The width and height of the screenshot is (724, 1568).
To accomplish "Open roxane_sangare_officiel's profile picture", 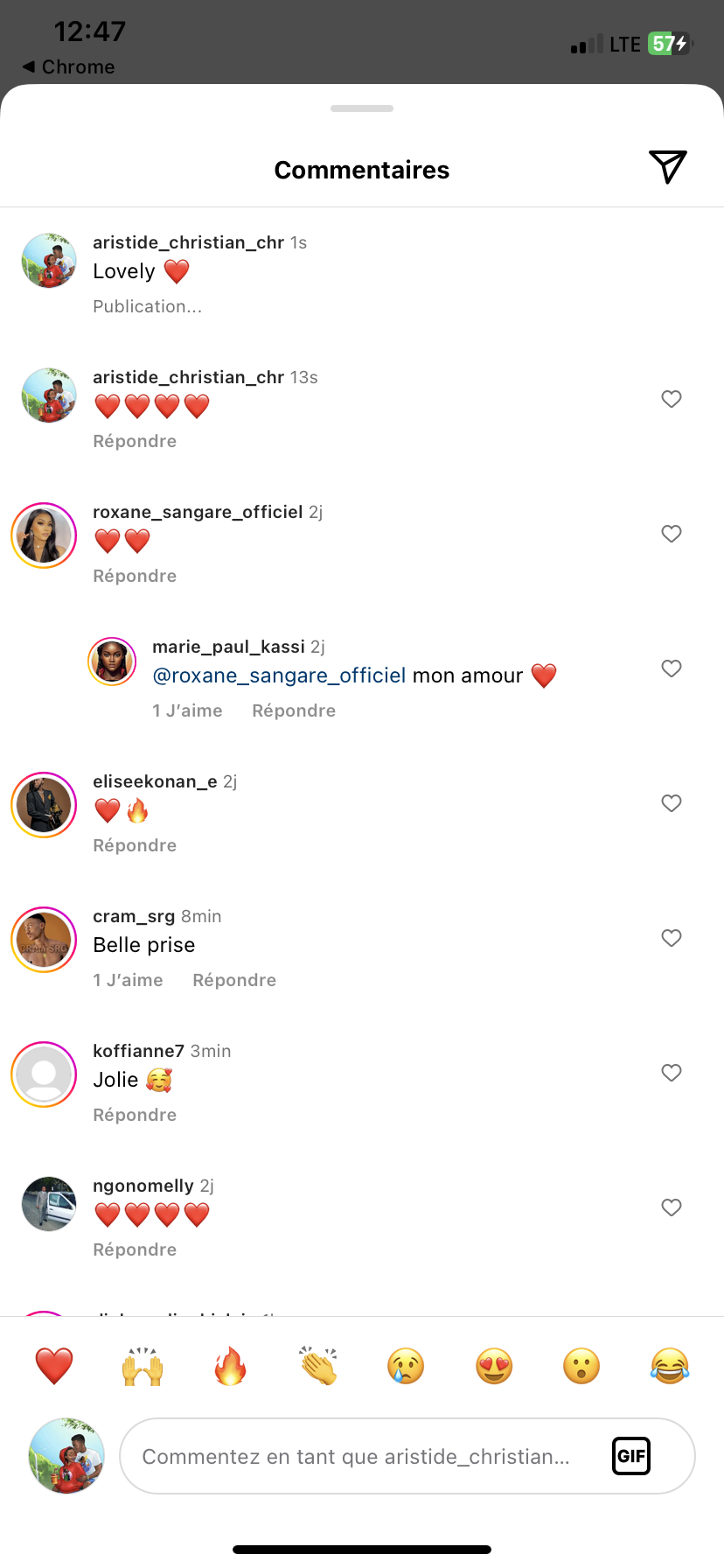I will pos(44,535).
